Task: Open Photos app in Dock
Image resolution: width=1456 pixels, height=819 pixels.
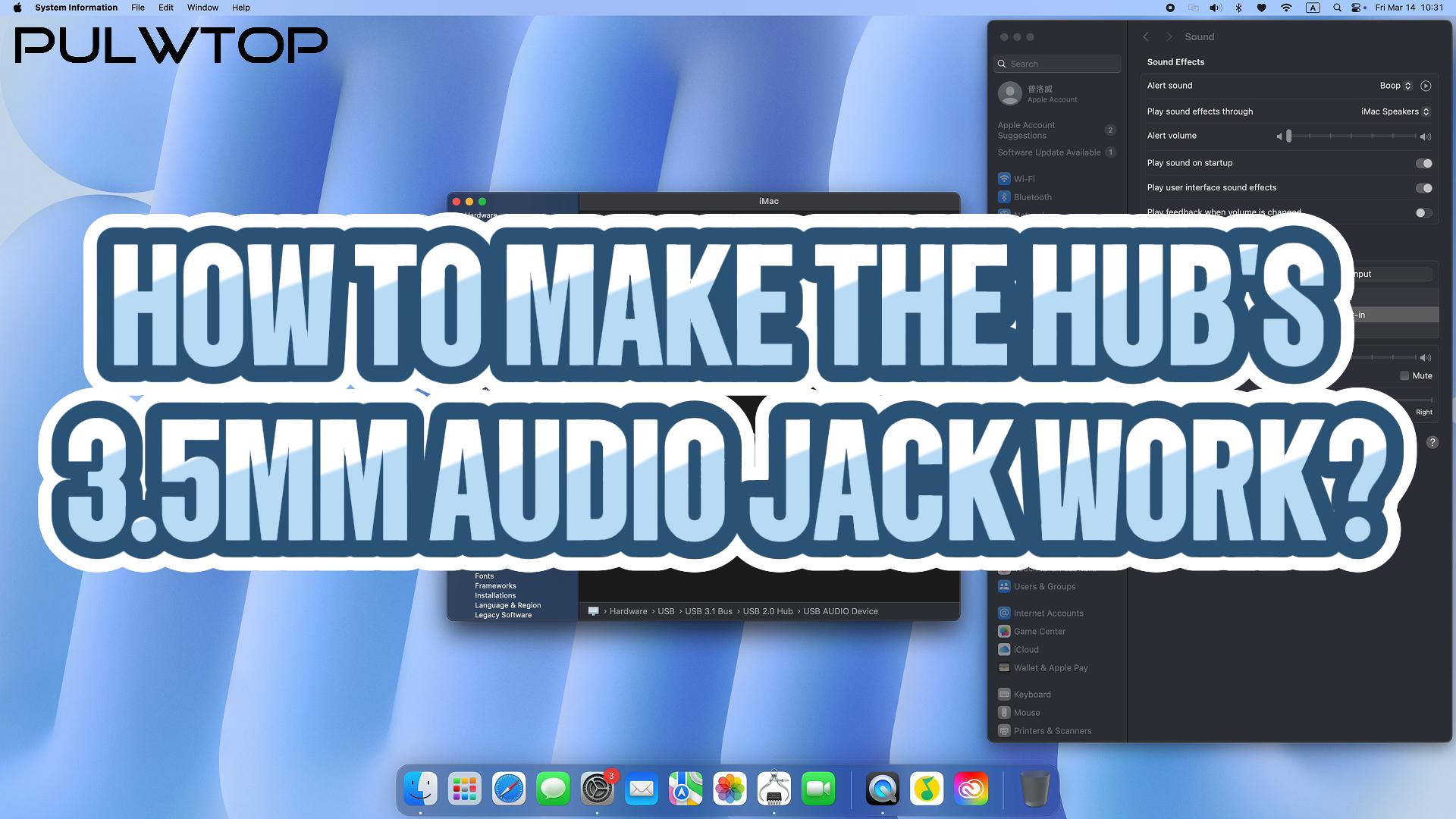Action: click(x=730, y=789)
